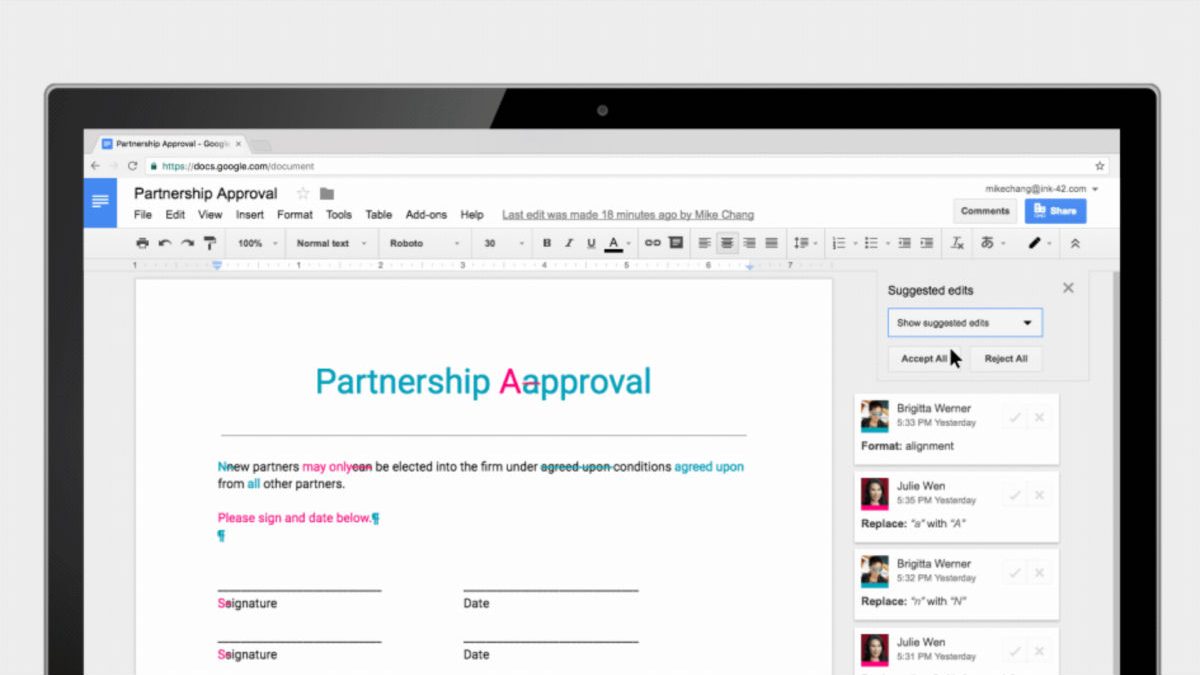The image size is (1200, 675).
Task: Toggle bold formatting
Action: (x=547, y=243)
